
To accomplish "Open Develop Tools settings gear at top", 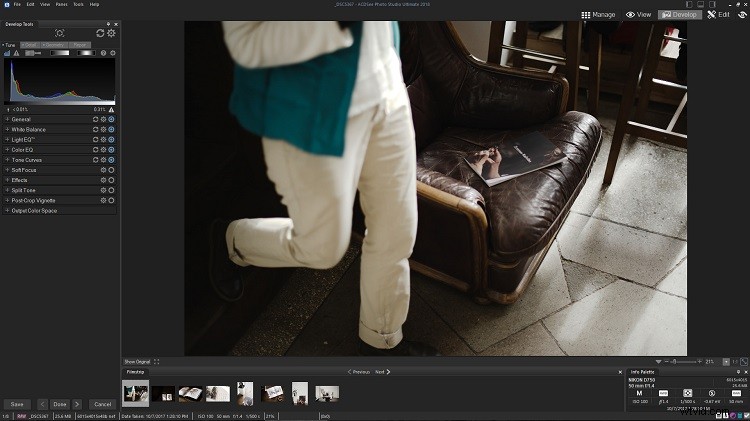I will tap(111, 33).
